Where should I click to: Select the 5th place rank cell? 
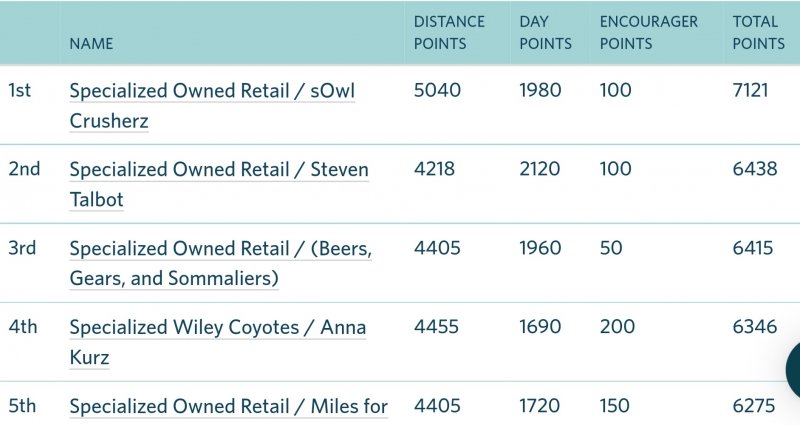click(x=22, y=406)
